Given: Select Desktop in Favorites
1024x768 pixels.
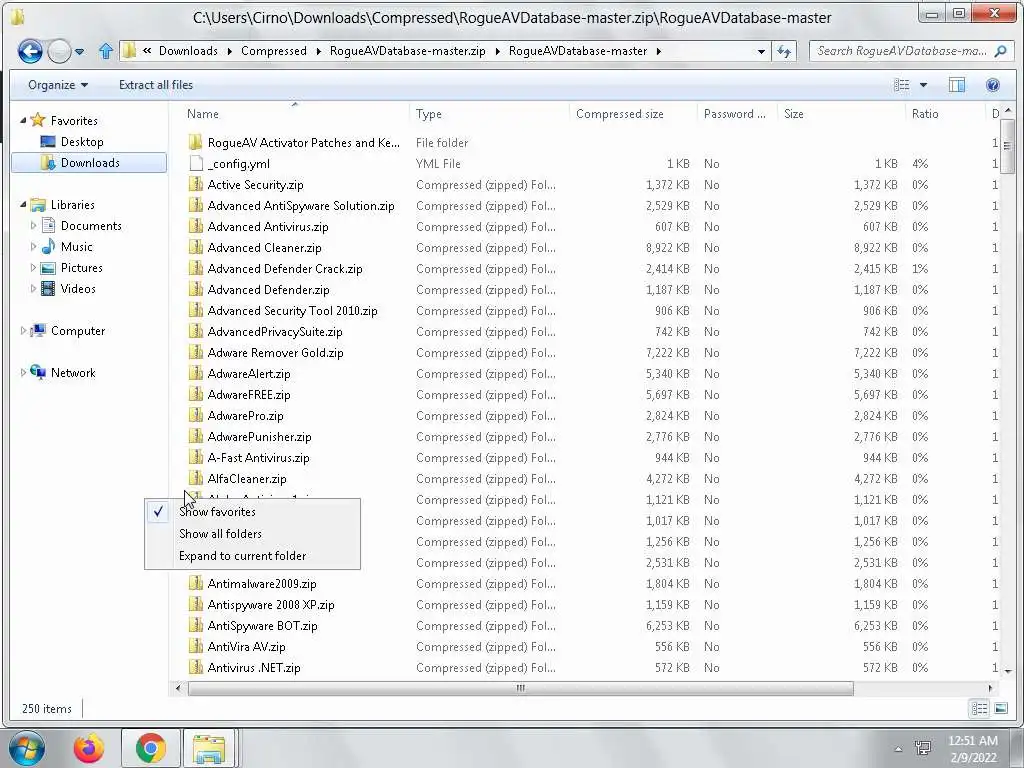Looking at the screenshot, I should (82, 142).
